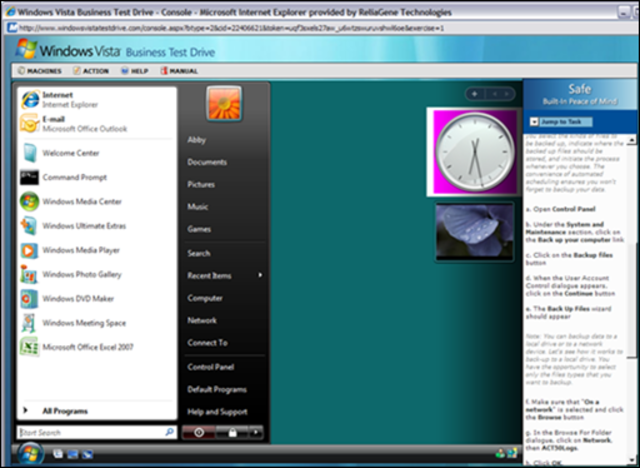Image resolution: width=640 pixels, height=468 pixels.
Task: Click the Vista Start orb
Action: coord(31,454)
